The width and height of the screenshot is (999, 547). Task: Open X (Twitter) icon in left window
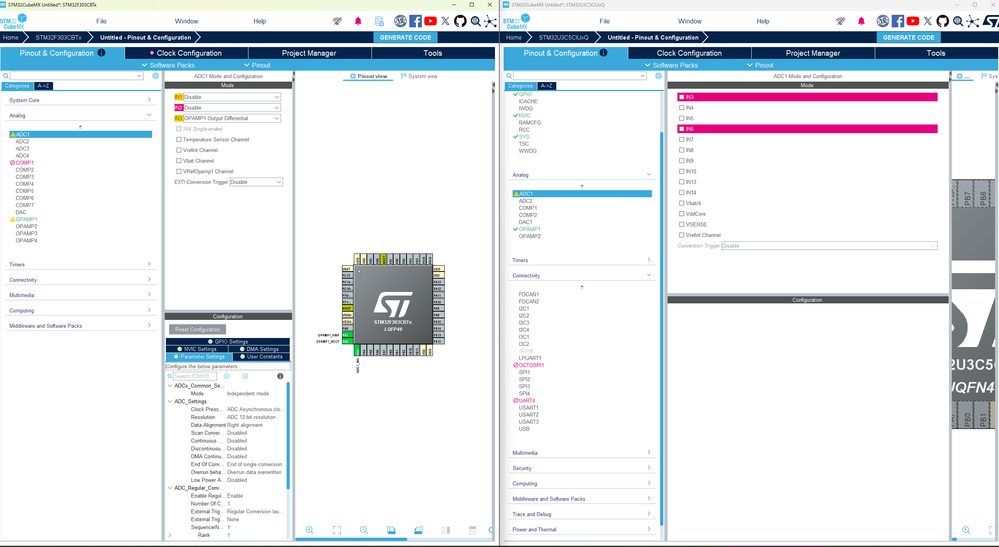[445, 21]
